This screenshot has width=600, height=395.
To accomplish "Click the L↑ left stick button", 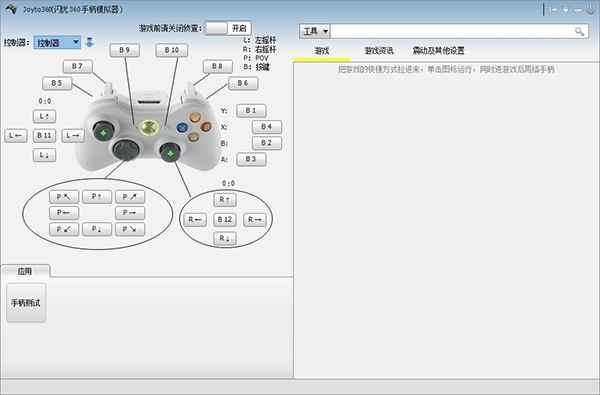I will click(x=44, y=116).
